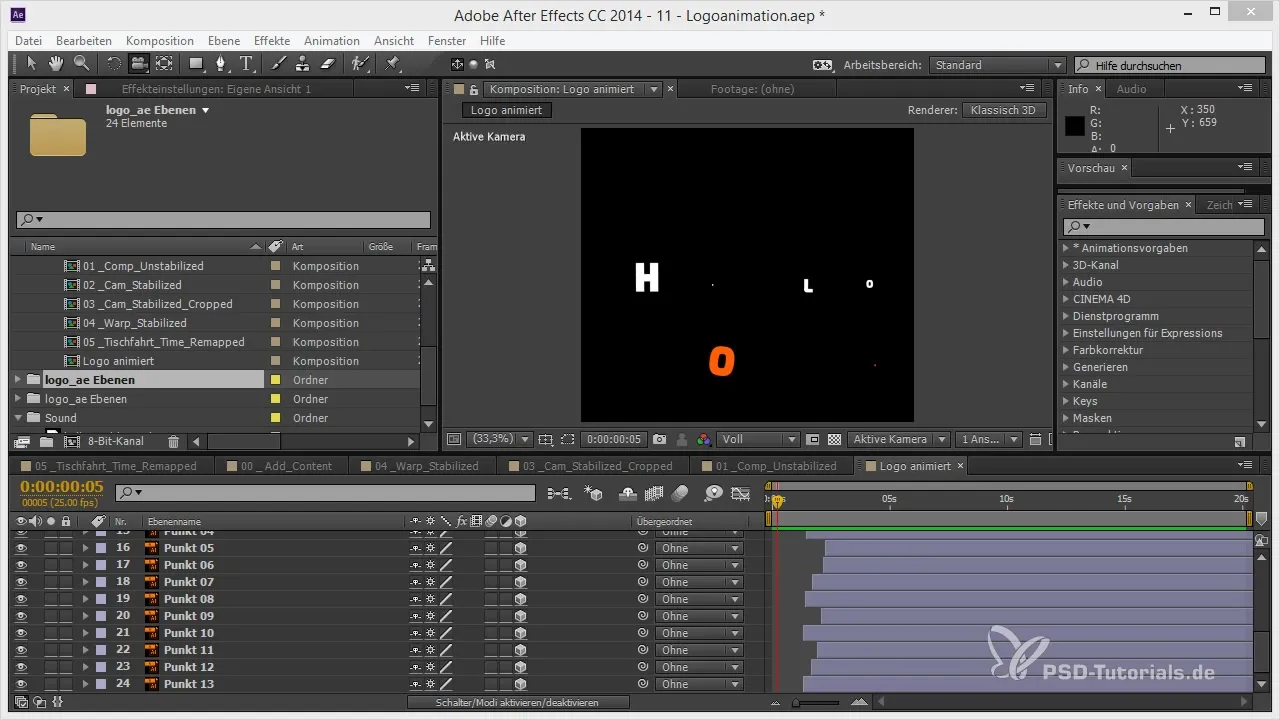The width and height of the screenshot is (1280, 720).
Task: Click the Klassisch 3D renderer button
Action: pos(1004,110)
